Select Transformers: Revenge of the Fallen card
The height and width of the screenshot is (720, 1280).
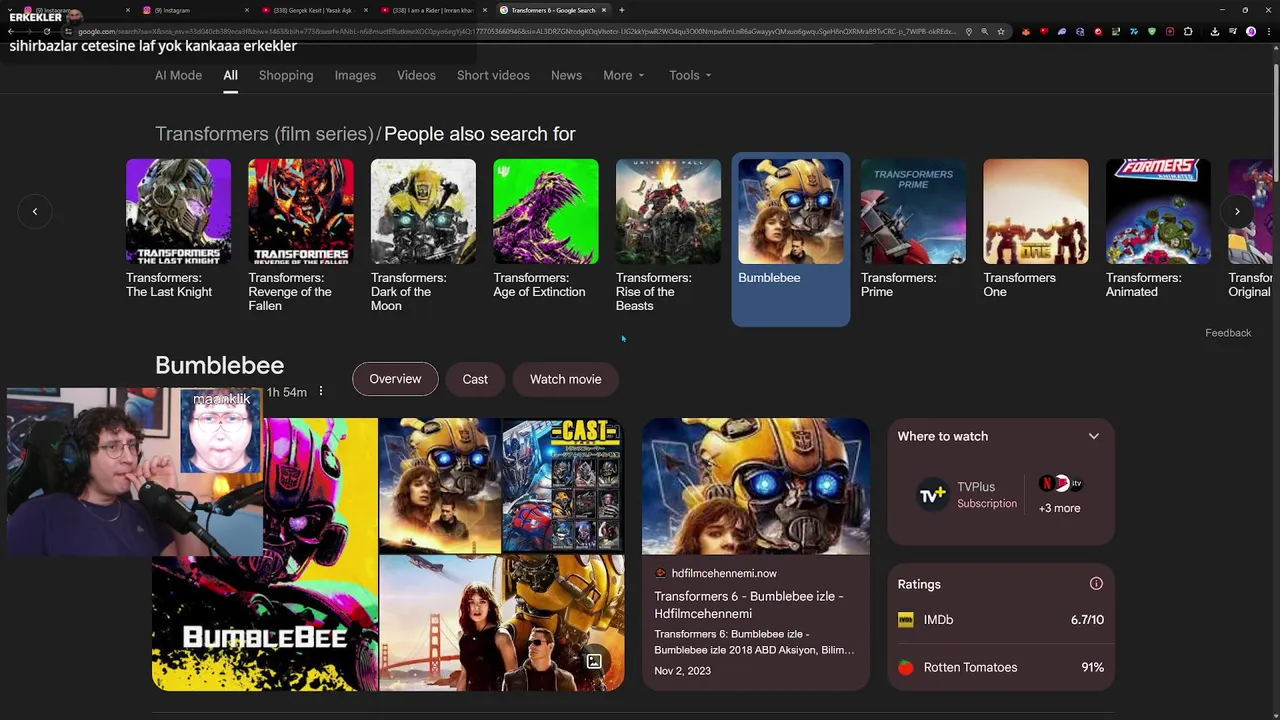point(300,236)
